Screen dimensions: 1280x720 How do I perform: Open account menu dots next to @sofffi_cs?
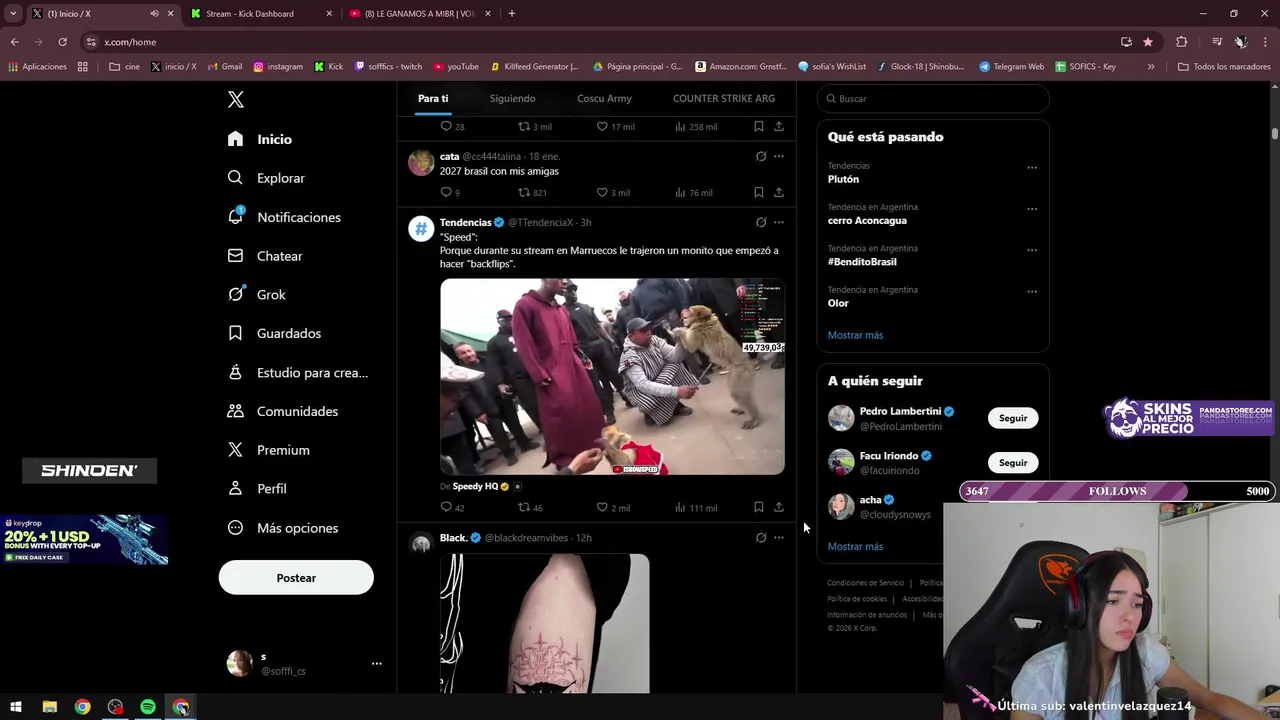pyautogui.click(x=377, y=663)
